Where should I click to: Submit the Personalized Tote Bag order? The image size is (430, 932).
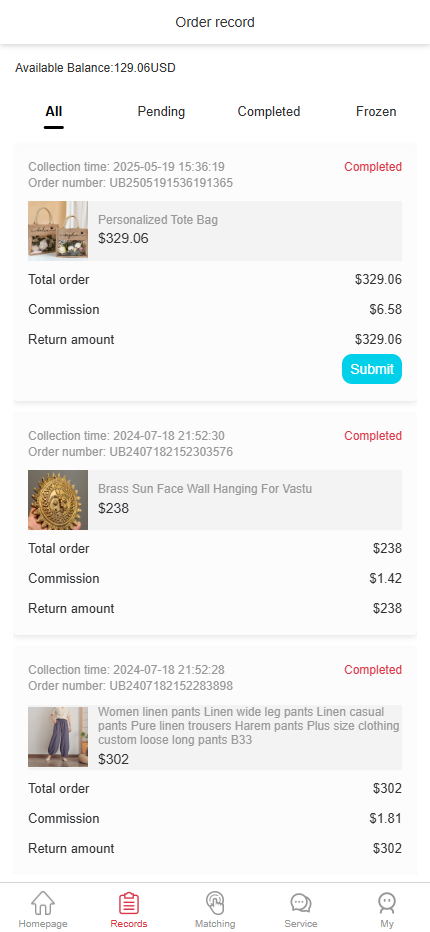pyautogui.click(x=372, y=369)
